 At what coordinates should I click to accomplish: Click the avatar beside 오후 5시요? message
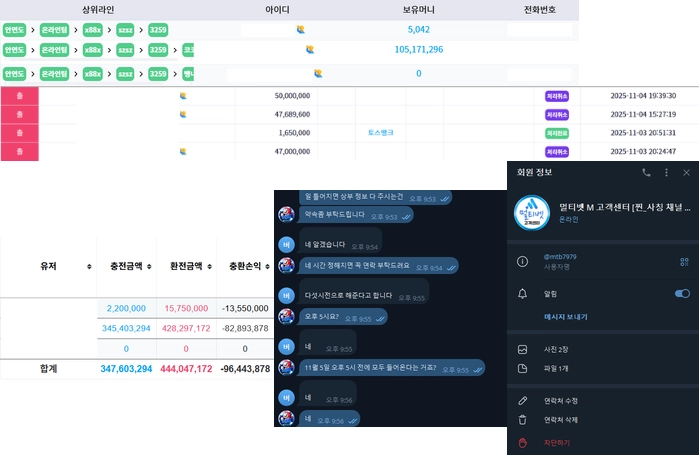pyautogui.click(x=286, y=316)
